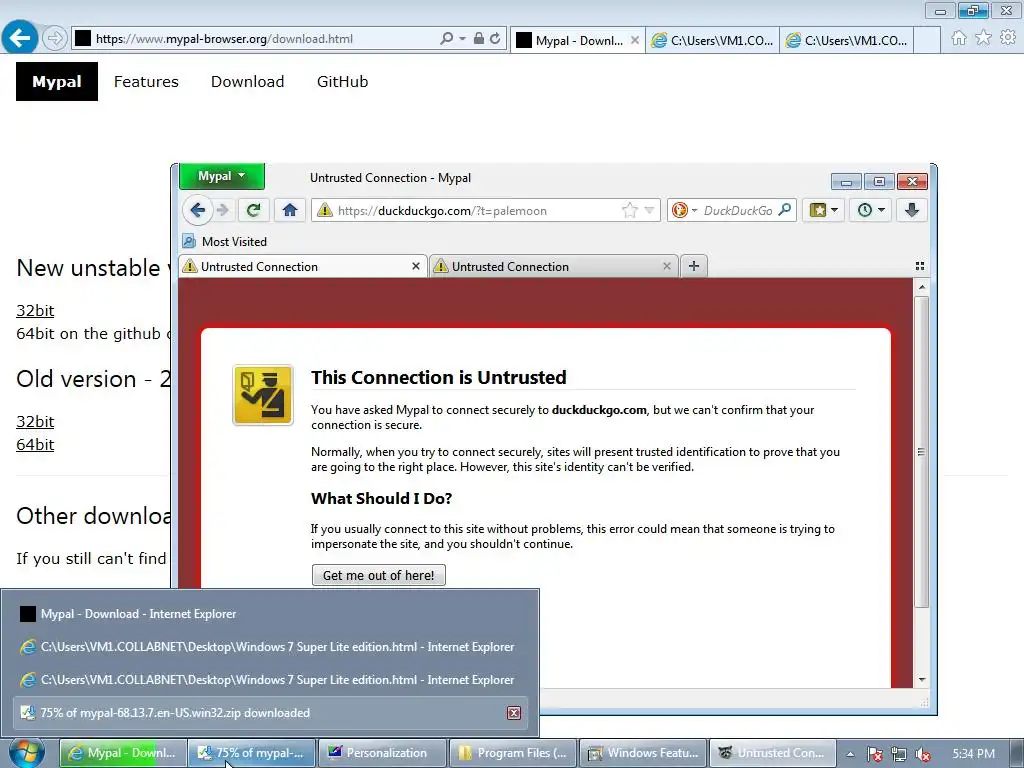This screenshot has height=768, width=1024.
Task: Open the IE address bar search magnifier
Action: tap(447, 39)
